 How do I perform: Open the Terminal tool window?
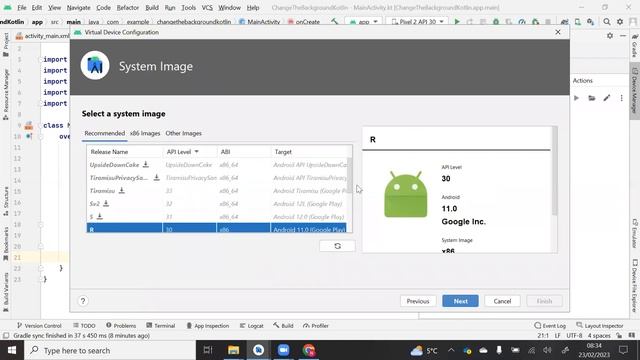160,326
